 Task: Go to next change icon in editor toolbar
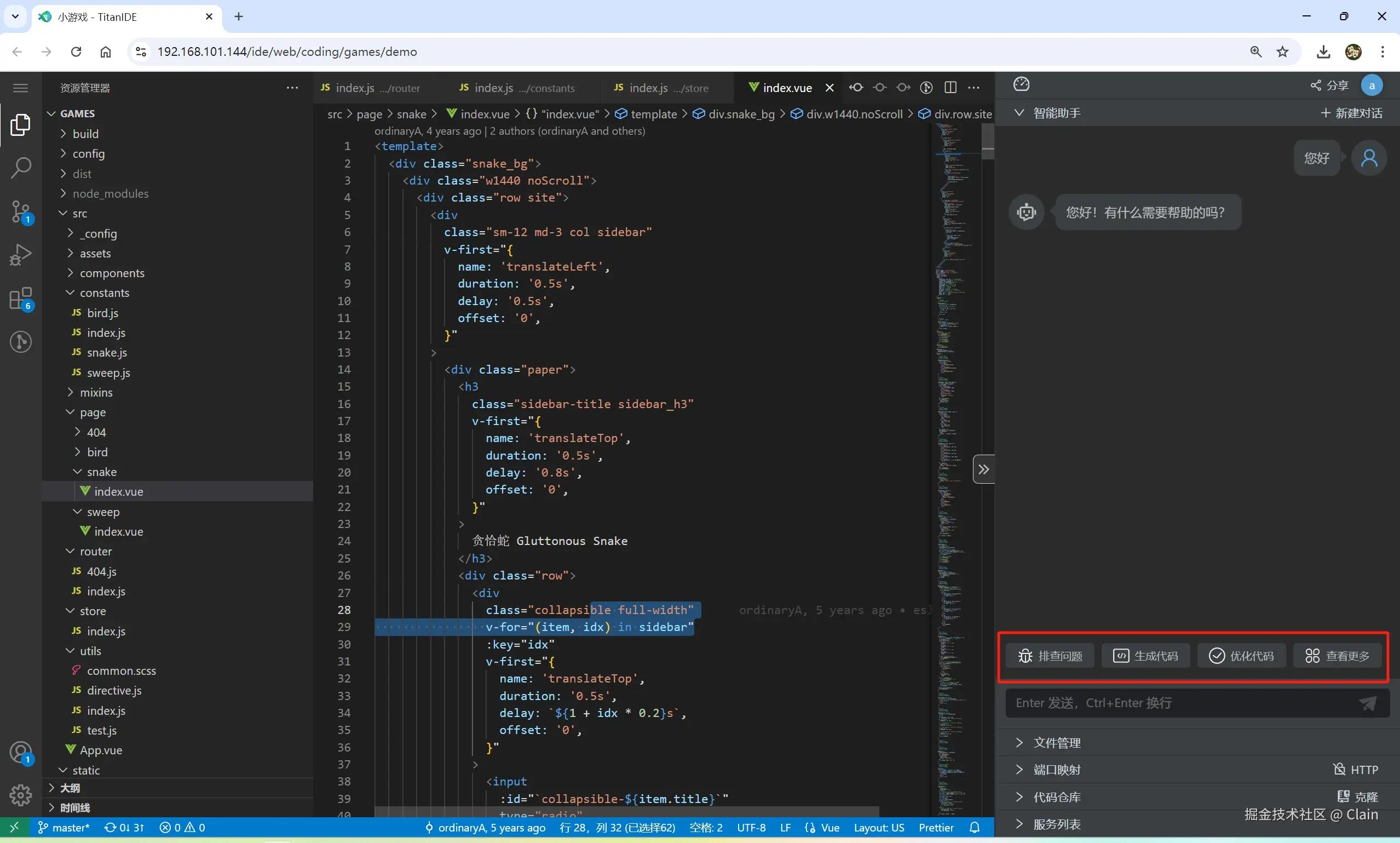903,88
